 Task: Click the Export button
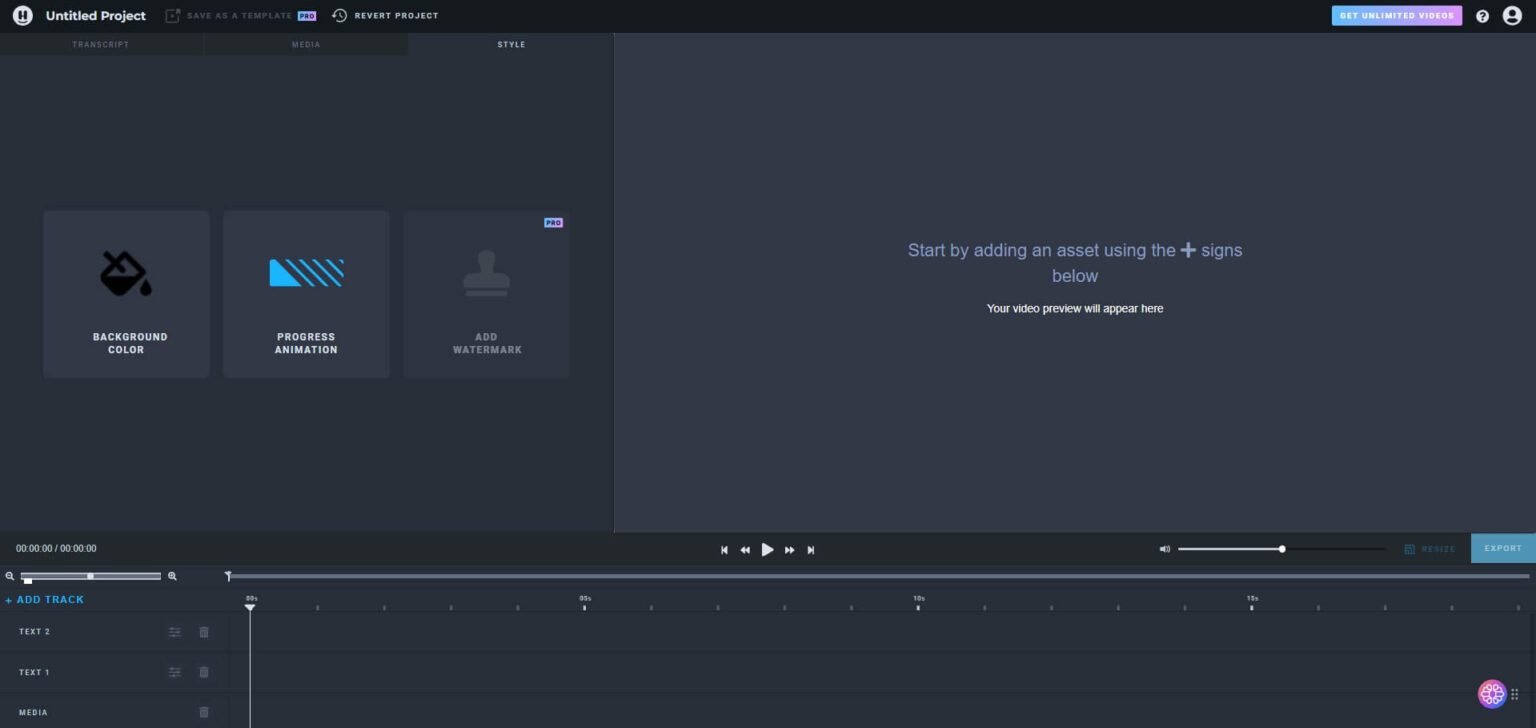coord(1503,548)
